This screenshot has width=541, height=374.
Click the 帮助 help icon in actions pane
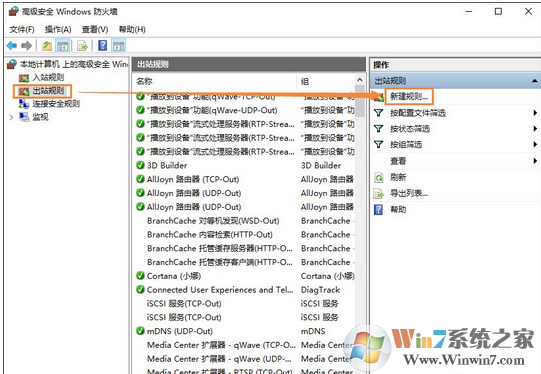pyautogui.click(x=378, y=209)
